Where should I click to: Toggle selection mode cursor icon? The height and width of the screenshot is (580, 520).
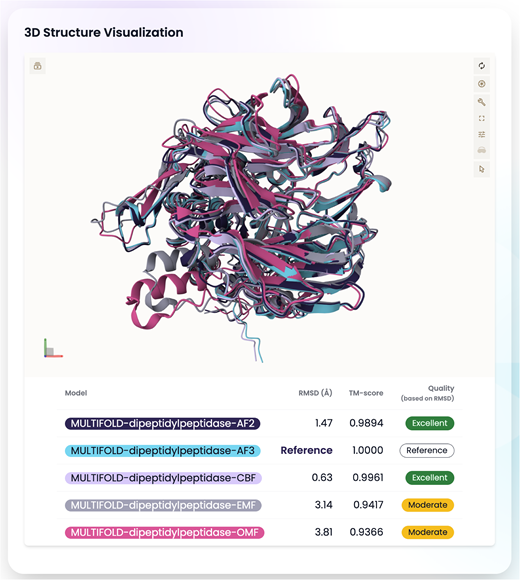click(x=482, y=169)
